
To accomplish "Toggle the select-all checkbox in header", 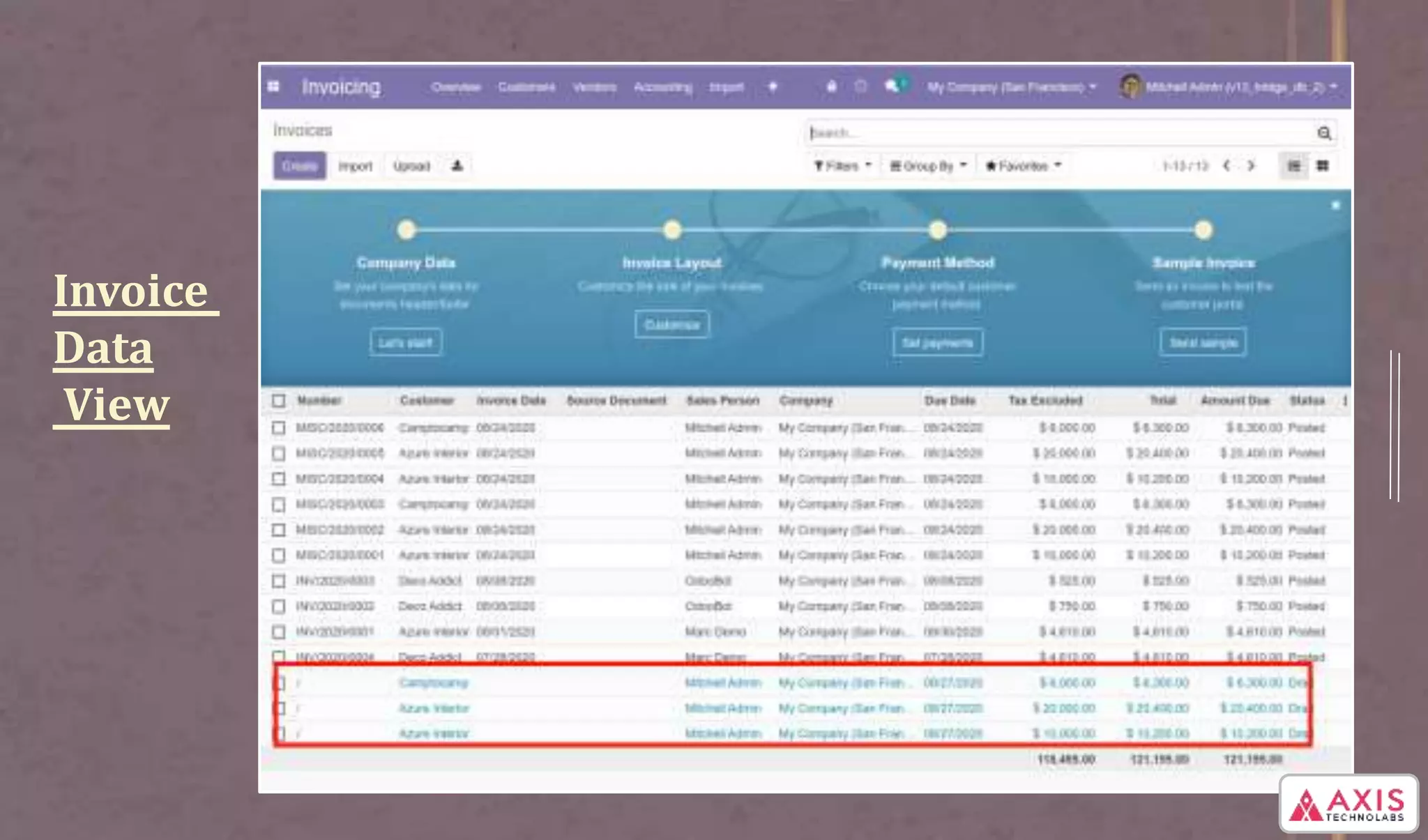I will coord(279,401).
